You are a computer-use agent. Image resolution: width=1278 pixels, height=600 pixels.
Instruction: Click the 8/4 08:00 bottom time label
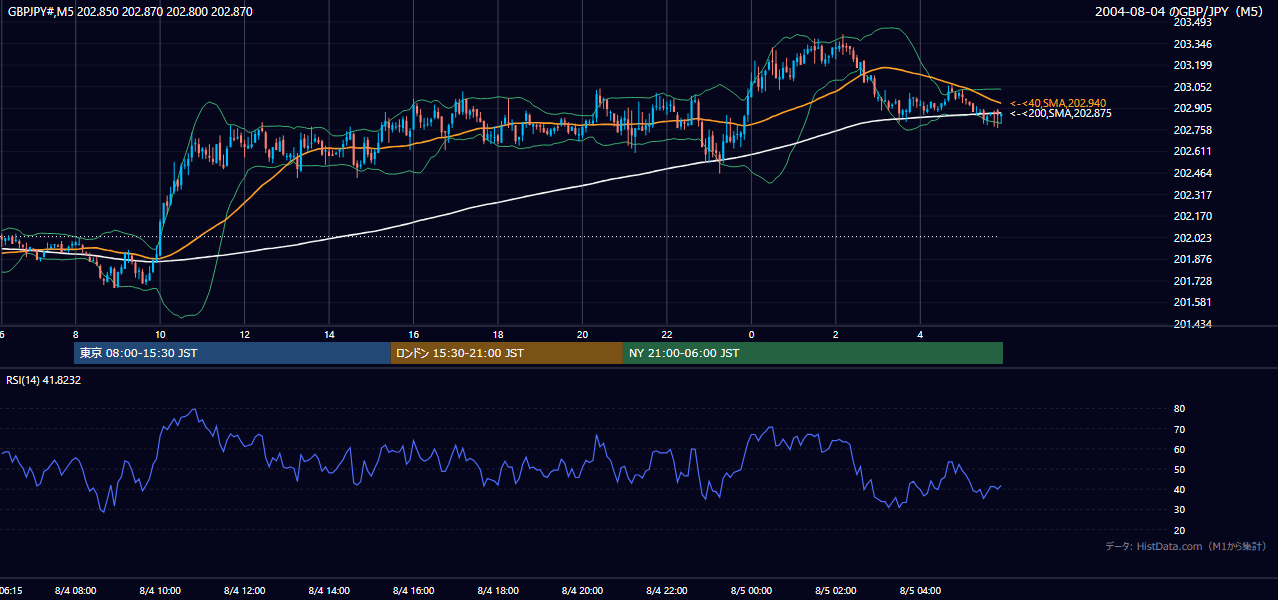click(x=76, y=591)
